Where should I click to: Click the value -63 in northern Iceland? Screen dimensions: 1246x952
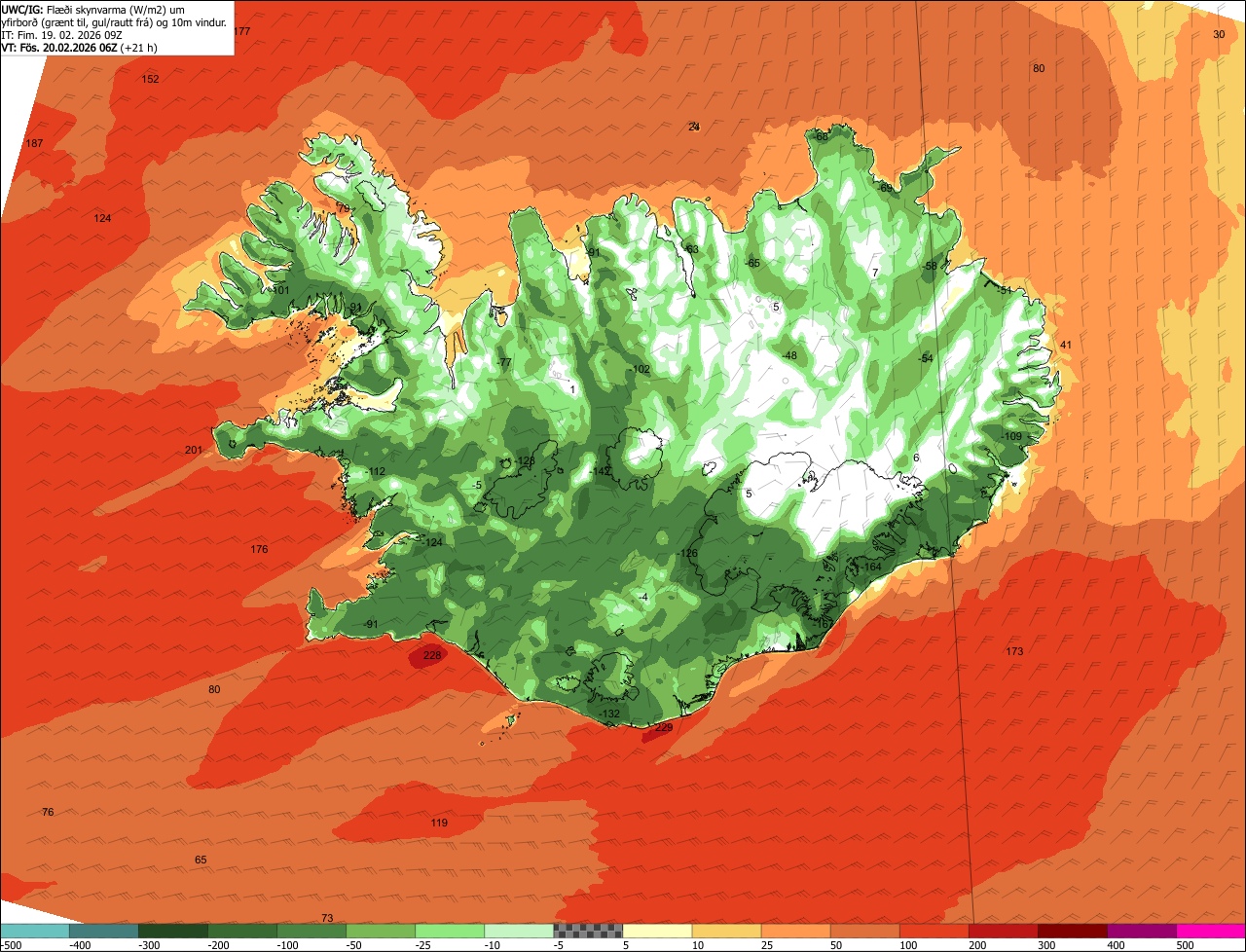[x=691, y=249]
